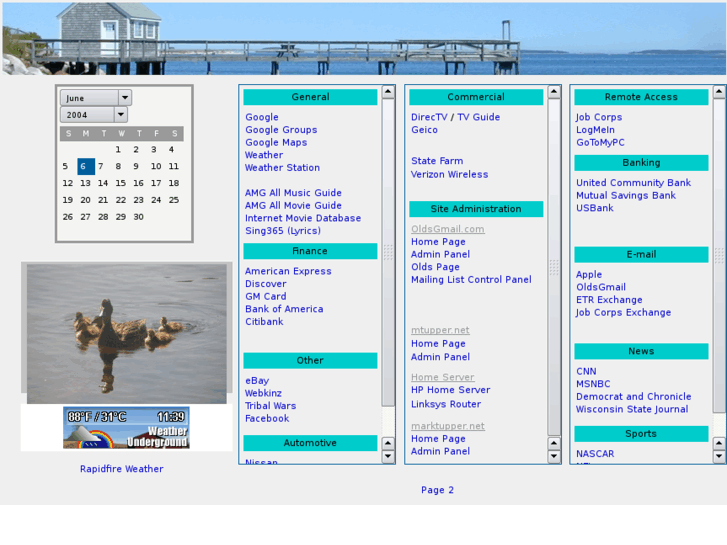Screen dimensions: 727x545
Task: Click the General panel scrollbar thumb
Action: pyautogui.click(x=388, y=253)
